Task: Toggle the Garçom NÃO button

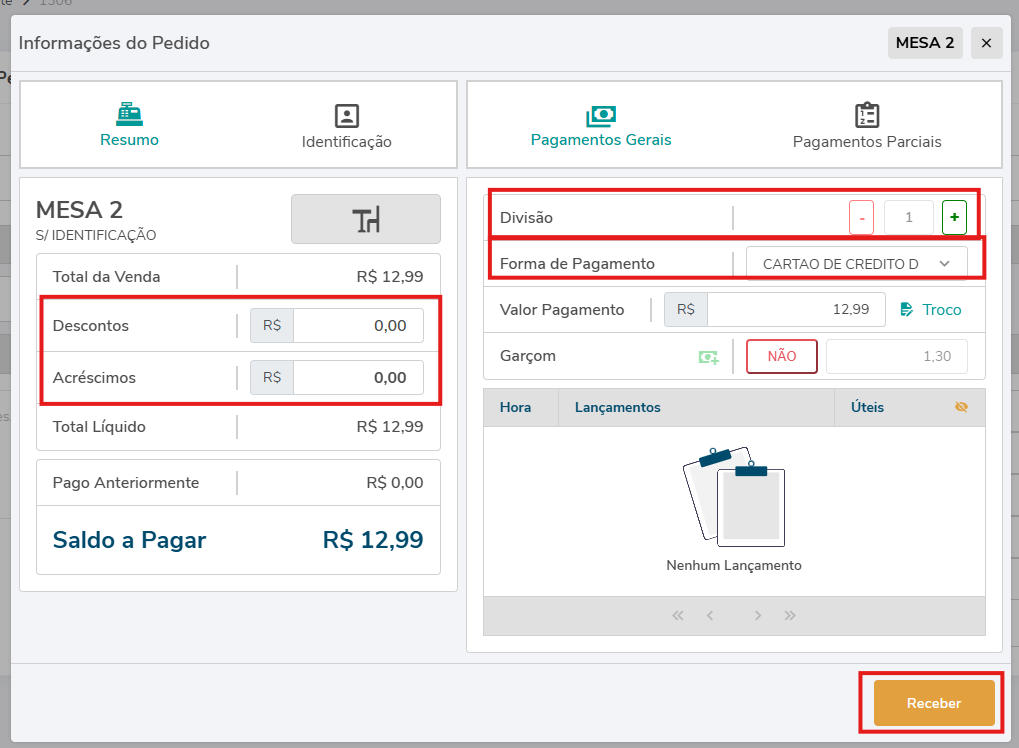Action: pos(782,356)
